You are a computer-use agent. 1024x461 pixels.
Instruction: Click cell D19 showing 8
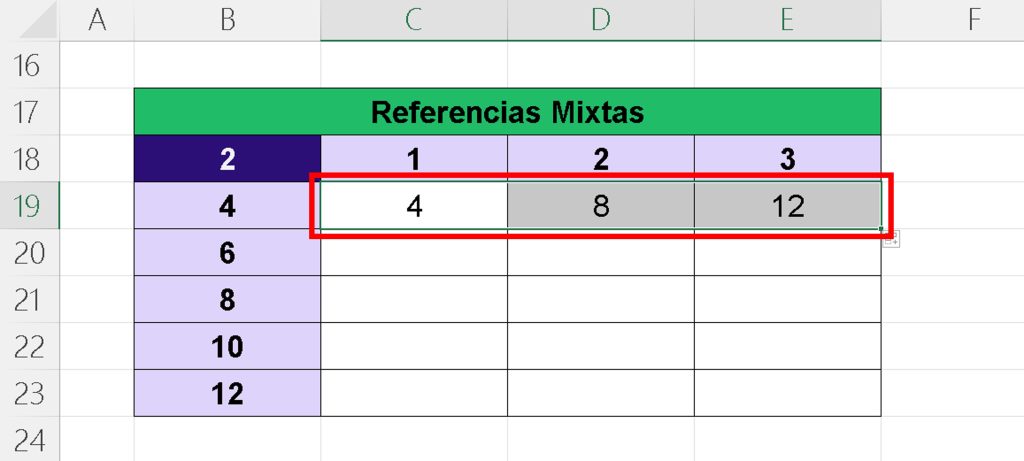(601, 206)
